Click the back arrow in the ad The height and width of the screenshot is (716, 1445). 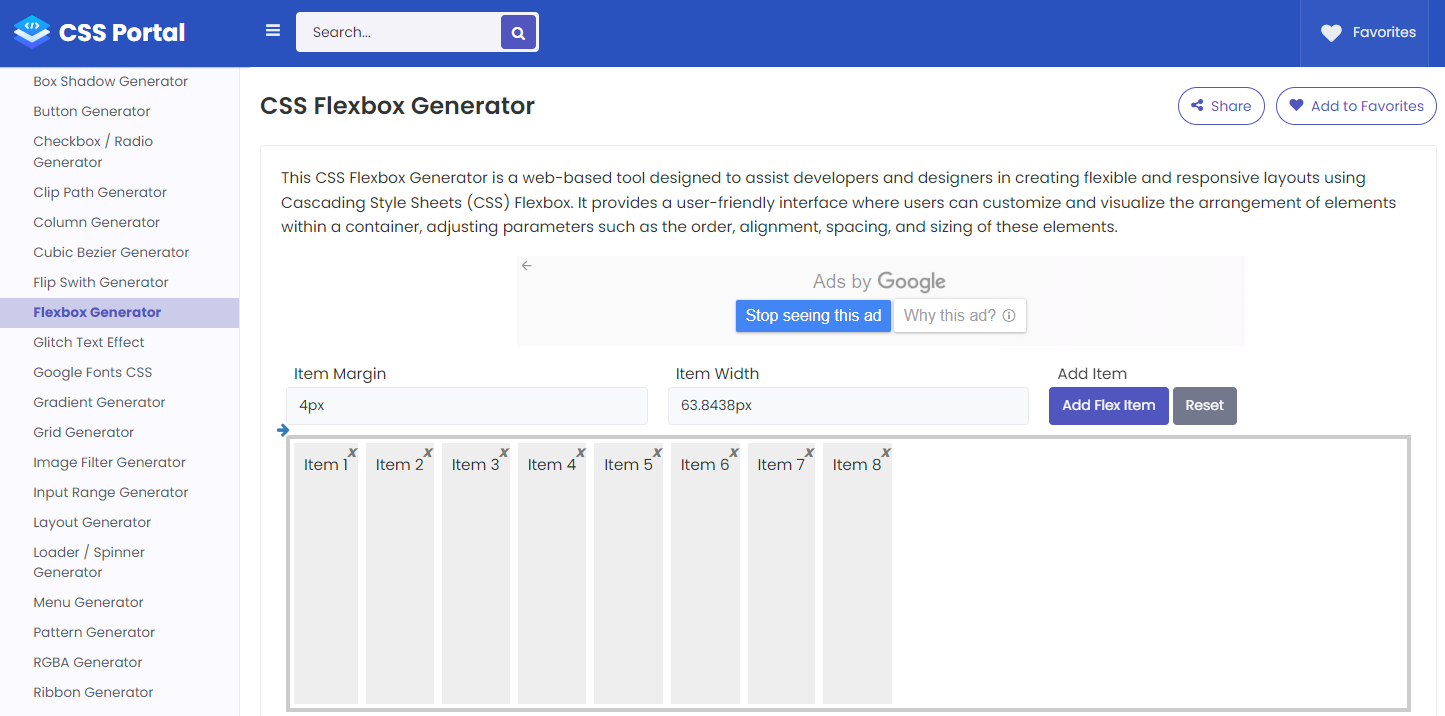click(527, 266)
